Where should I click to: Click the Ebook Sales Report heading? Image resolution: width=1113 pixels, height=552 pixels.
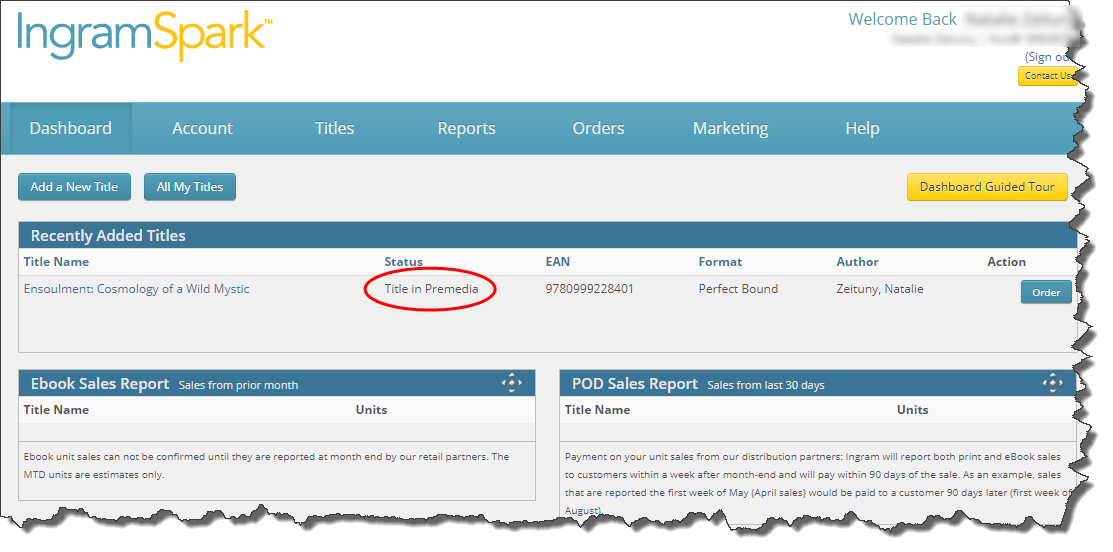point(100,384)
